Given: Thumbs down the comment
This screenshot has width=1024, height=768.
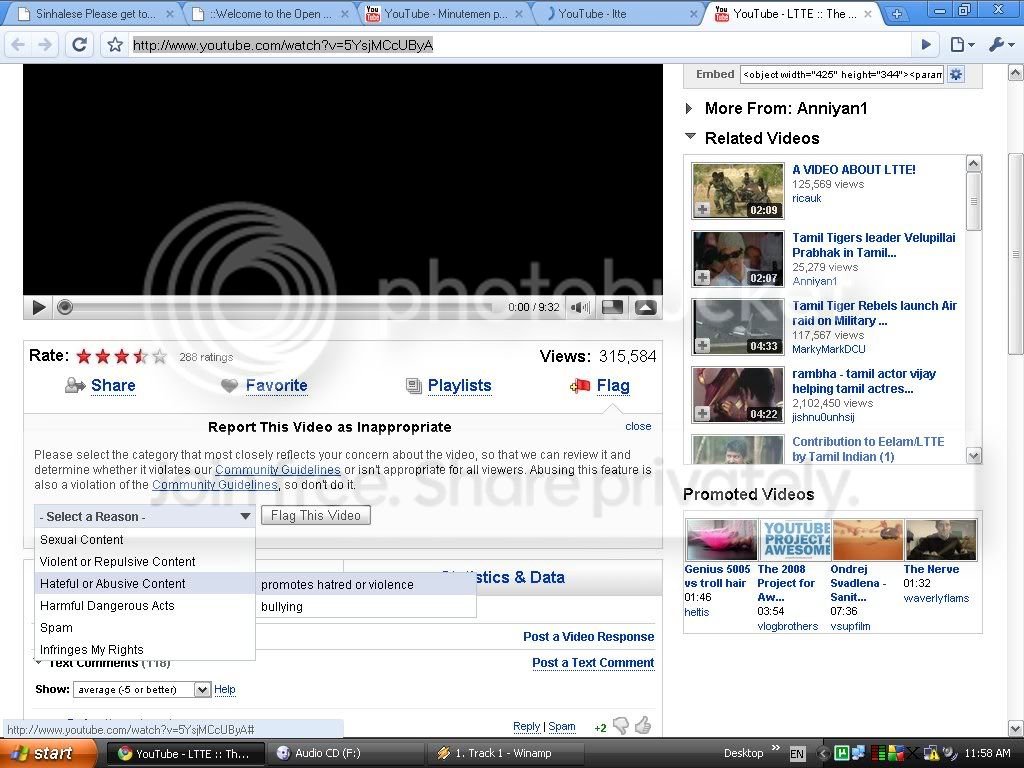Looking at the screenshot, I should tap(620, 726).
